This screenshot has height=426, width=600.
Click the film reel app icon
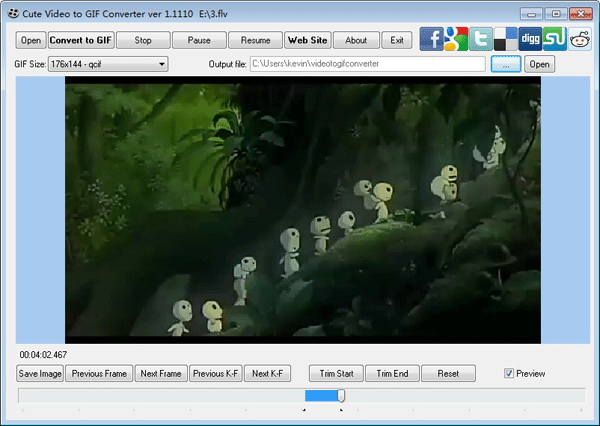[13, 14]
